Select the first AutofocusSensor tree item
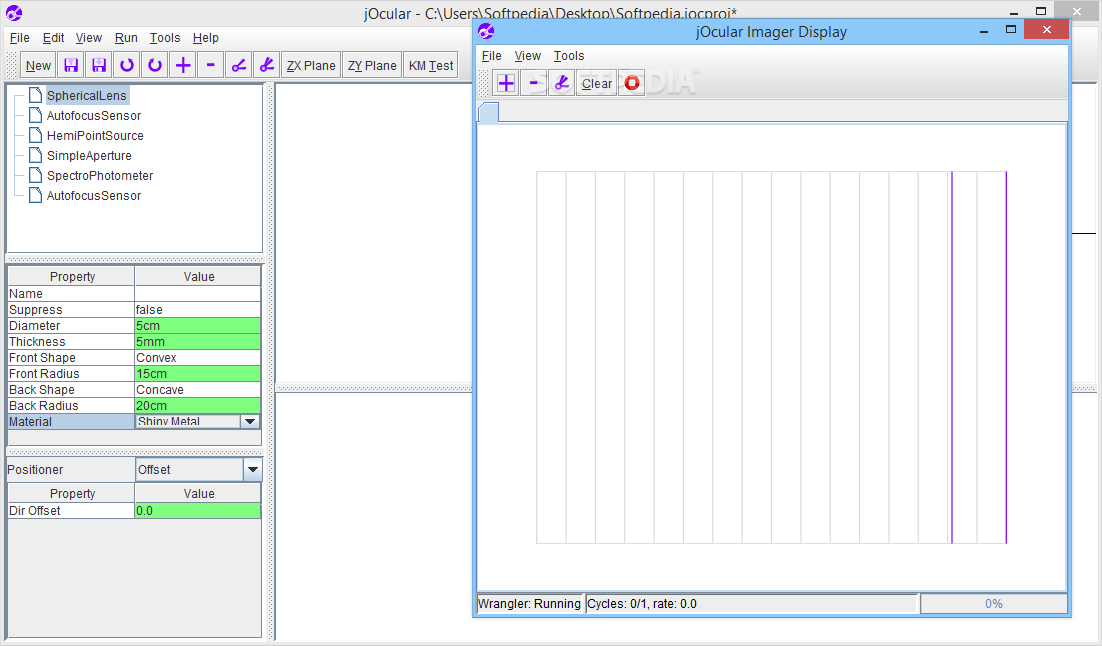The height and width of the screenshot is (646, 1102). pos(93,116)
